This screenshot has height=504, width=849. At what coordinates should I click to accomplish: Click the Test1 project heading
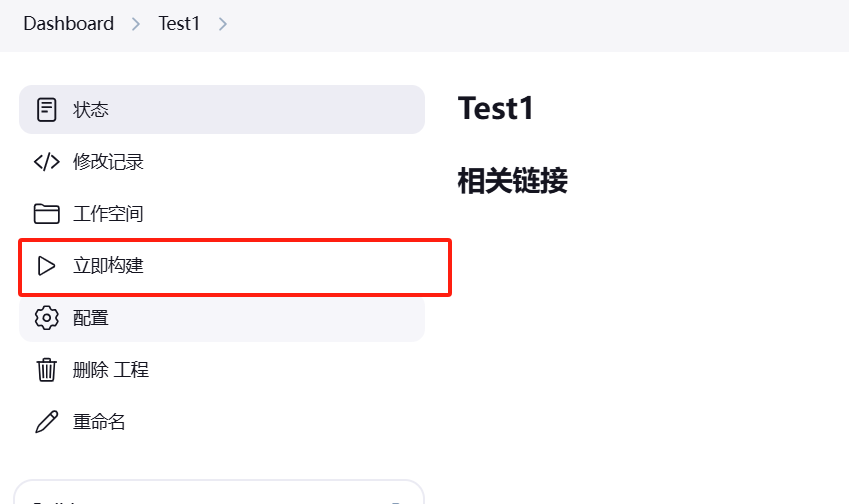pos(495,108)
